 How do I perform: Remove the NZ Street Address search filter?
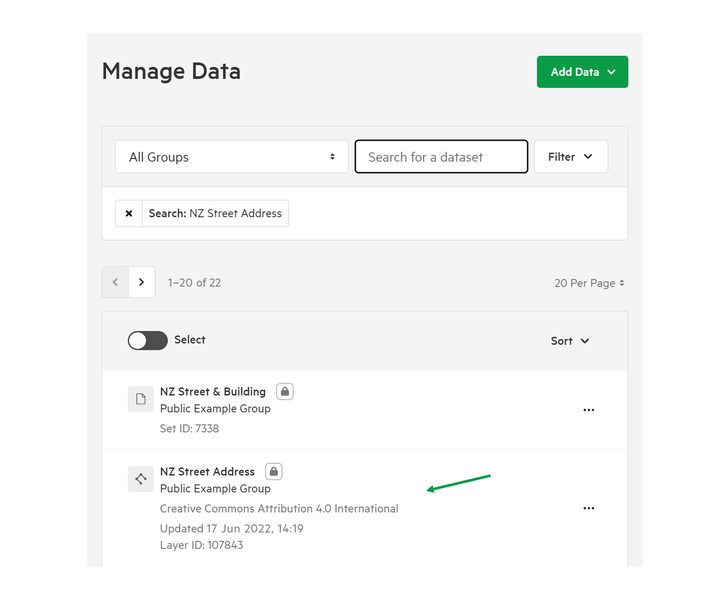tap(129, 213)
